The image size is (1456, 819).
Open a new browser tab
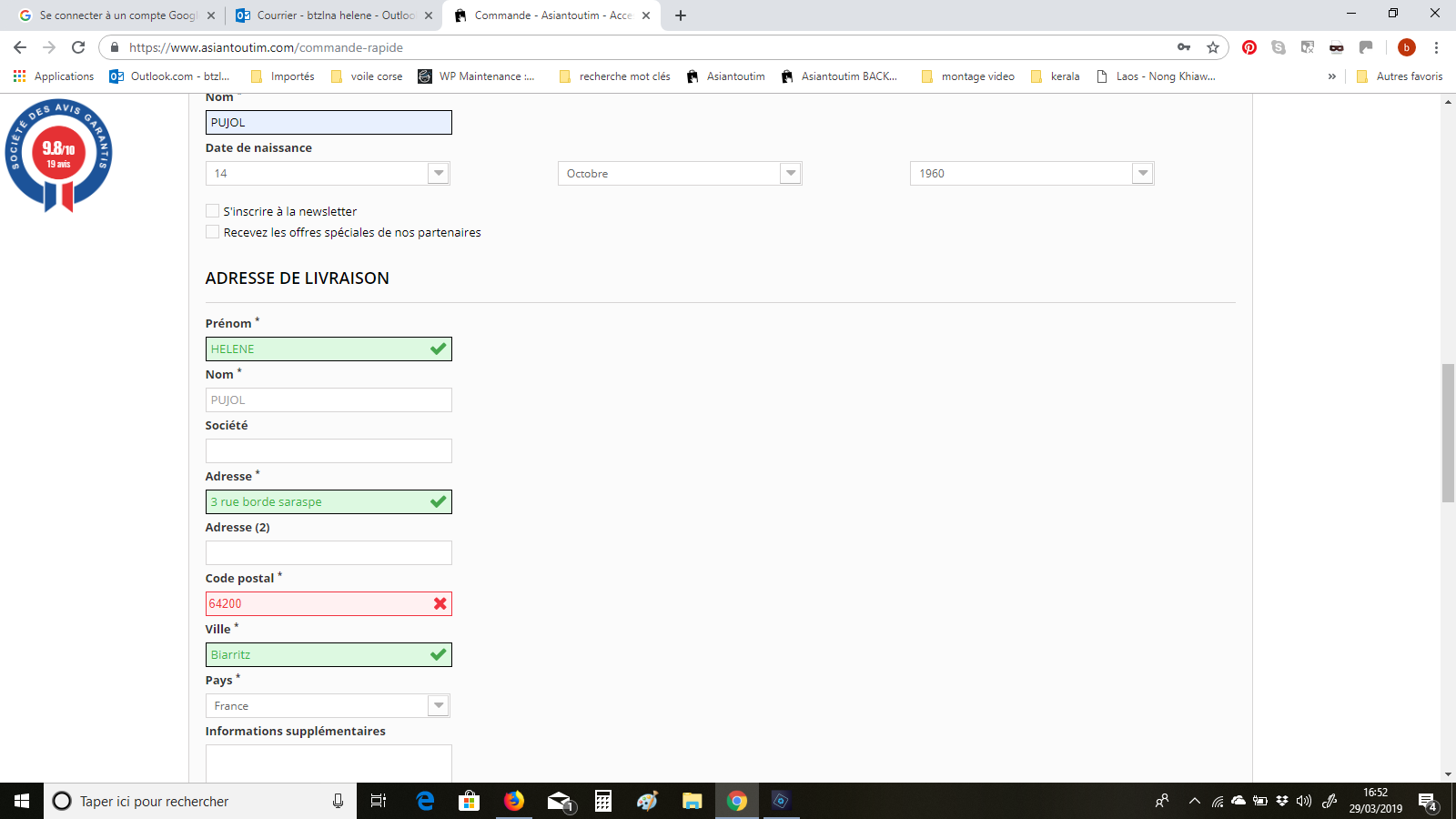pyautogui.click(x=681, y=15)
